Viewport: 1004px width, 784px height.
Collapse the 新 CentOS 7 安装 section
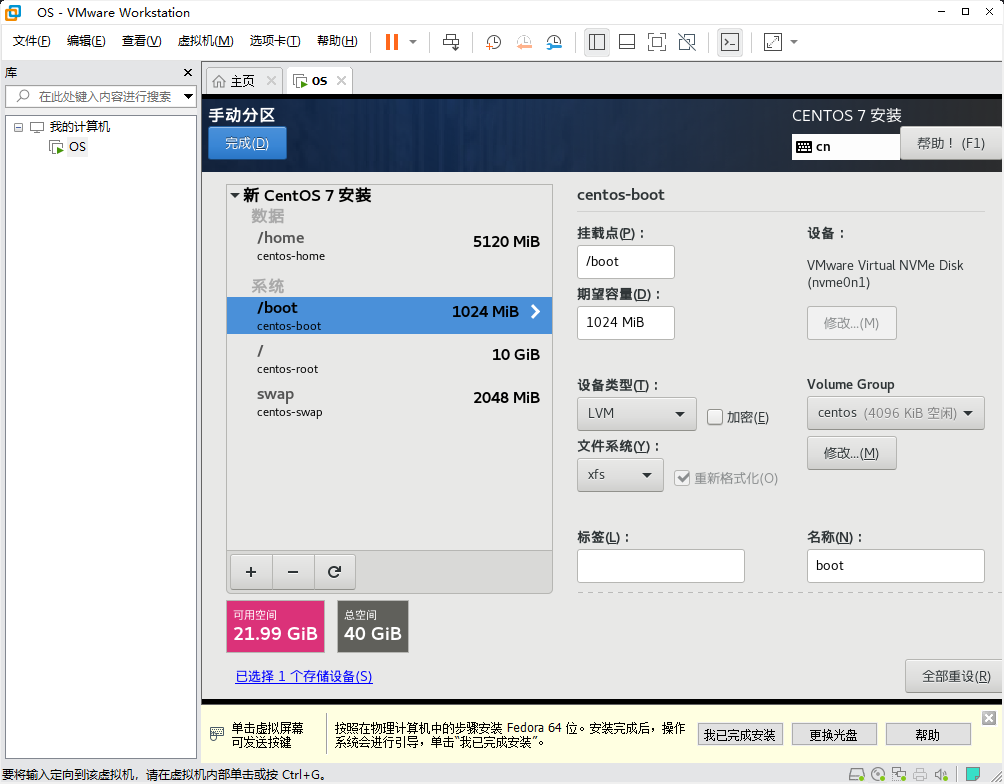pyautogui.click(x=235, y=195)
